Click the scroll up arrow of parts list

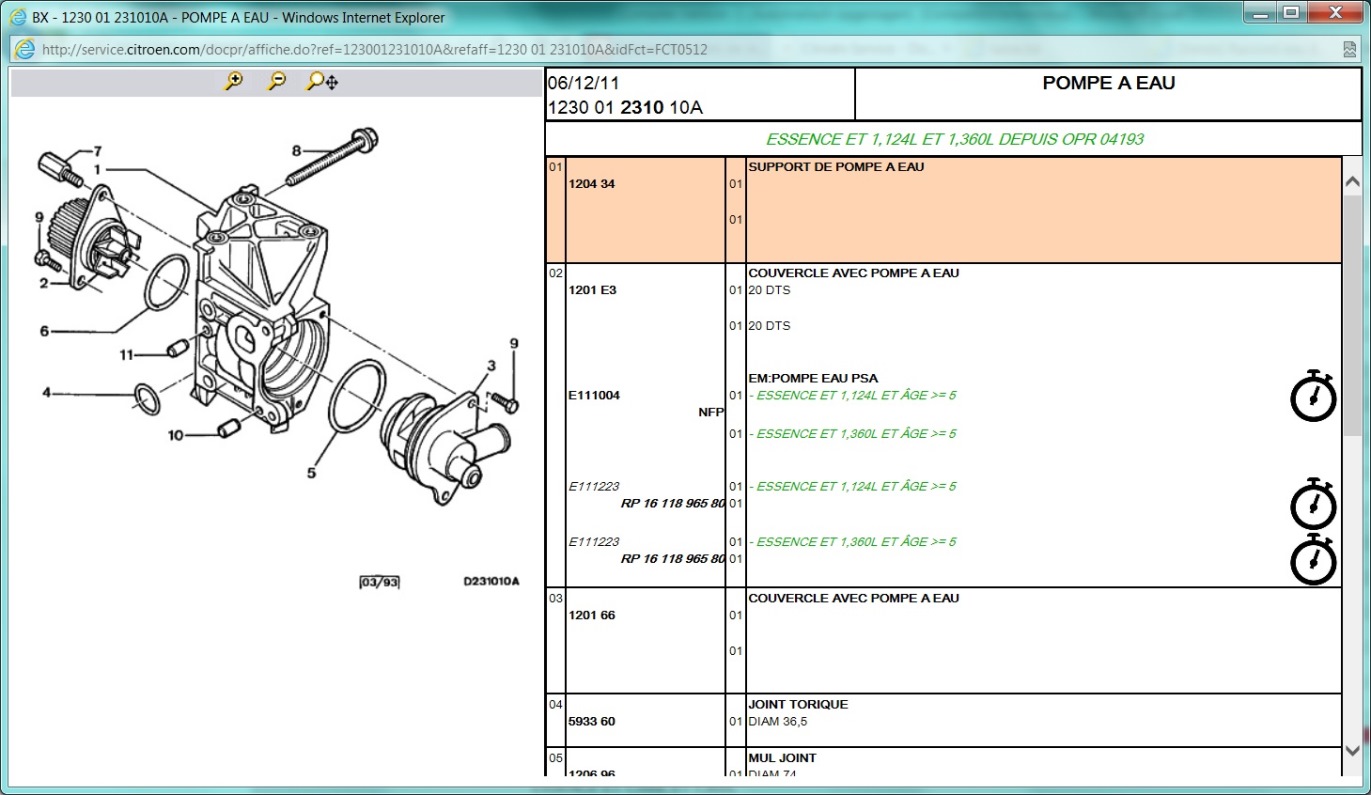click(1352, 182)
